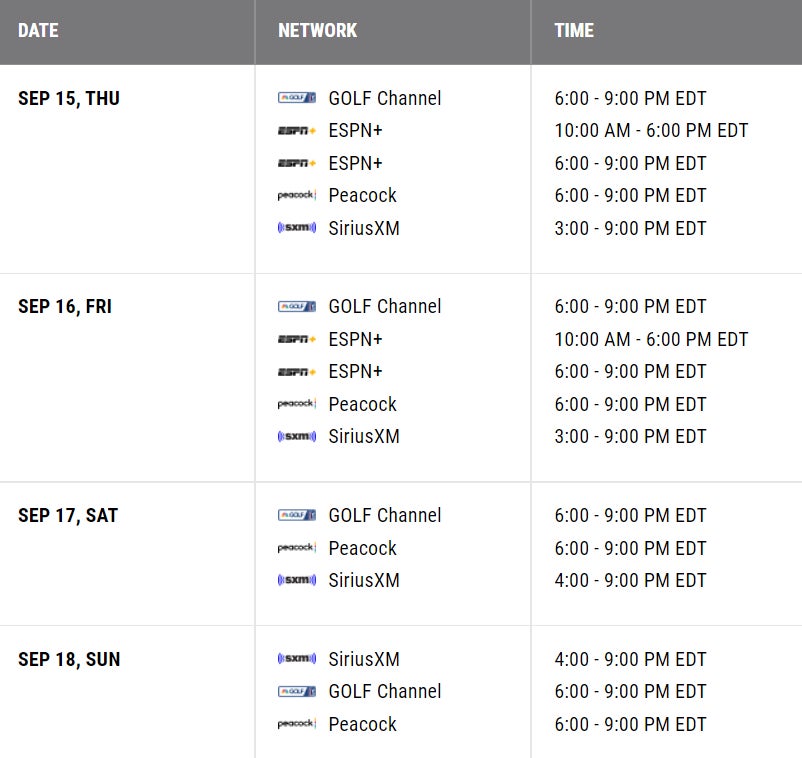Viewport: 802px width, 758px height.
Task: Click the GOLF Channel logo for Sep 16
Action: tap(297, 306)
